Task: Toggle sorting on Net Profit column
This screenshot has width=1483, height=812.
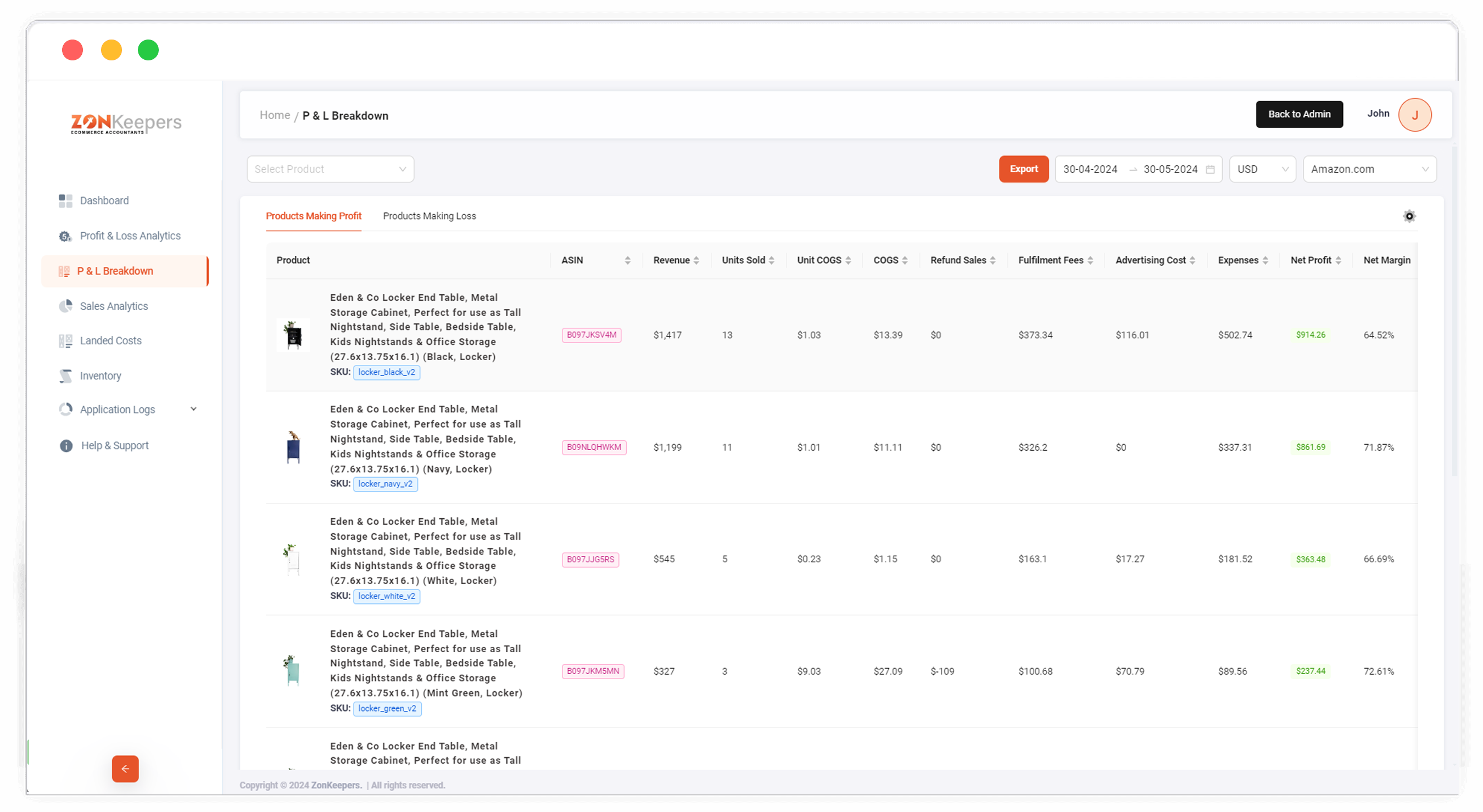Action: 1338,260
